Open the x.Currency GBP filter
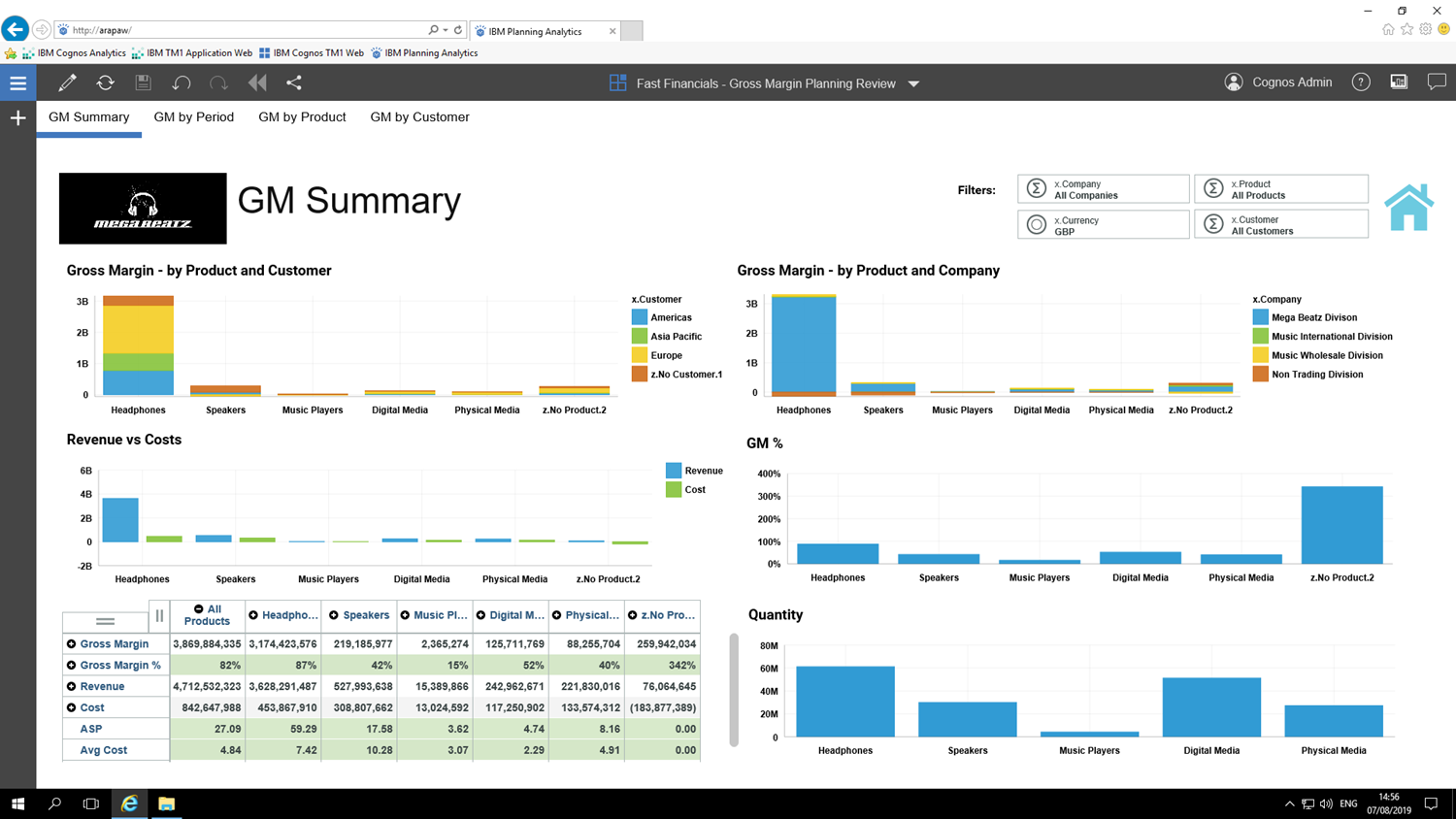Image resolution: width=1456 pixels, height=819 pixels. click(x=1103, y=224)
